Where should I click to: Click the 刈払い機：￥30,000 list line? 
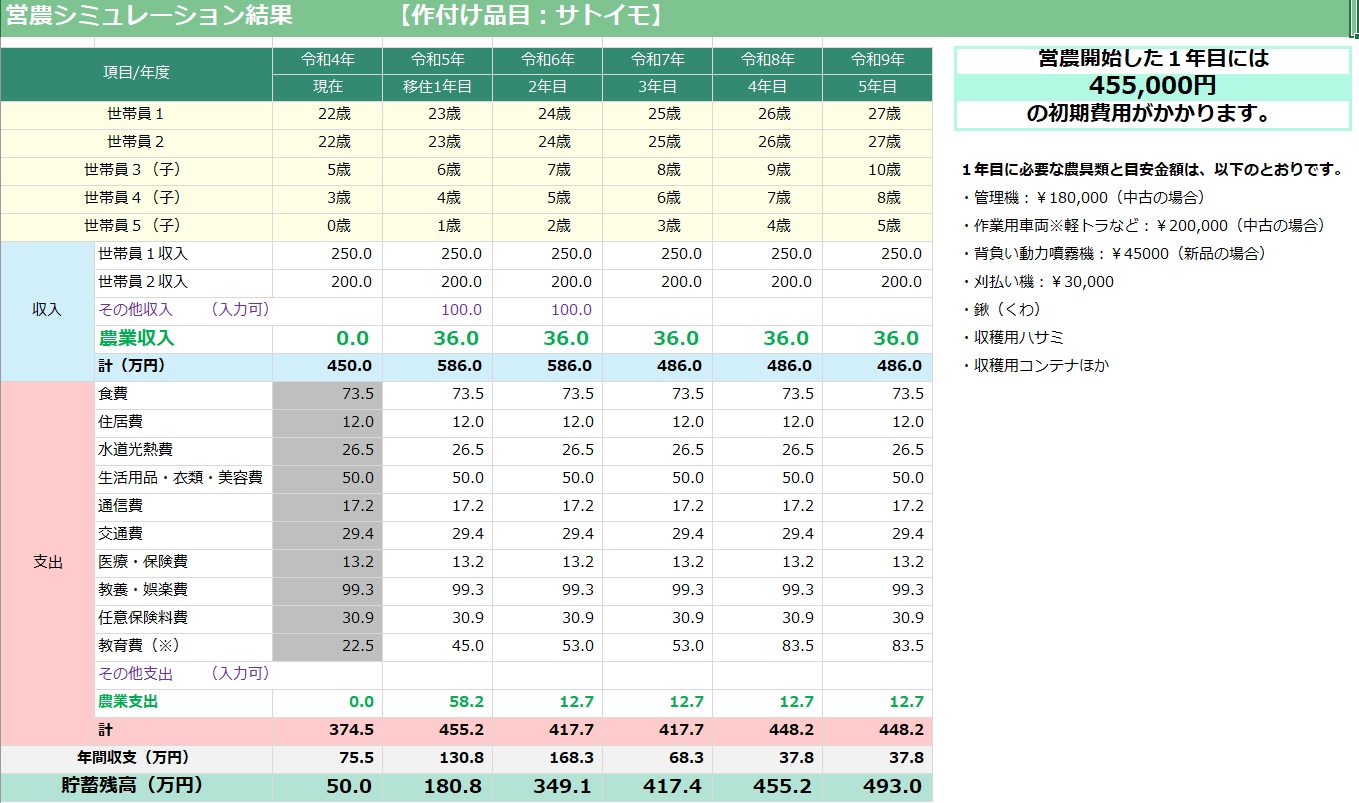1037,282
